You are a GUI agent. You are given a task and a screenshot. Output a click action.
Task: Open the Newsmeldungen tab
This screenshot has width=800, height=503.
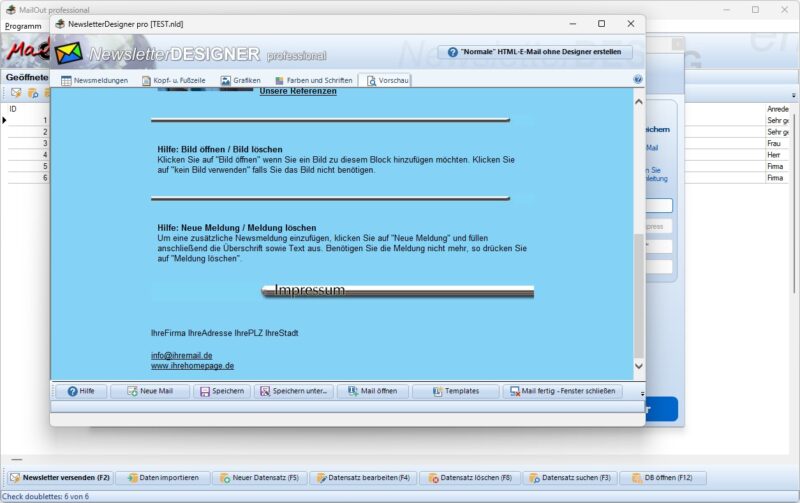95,80
